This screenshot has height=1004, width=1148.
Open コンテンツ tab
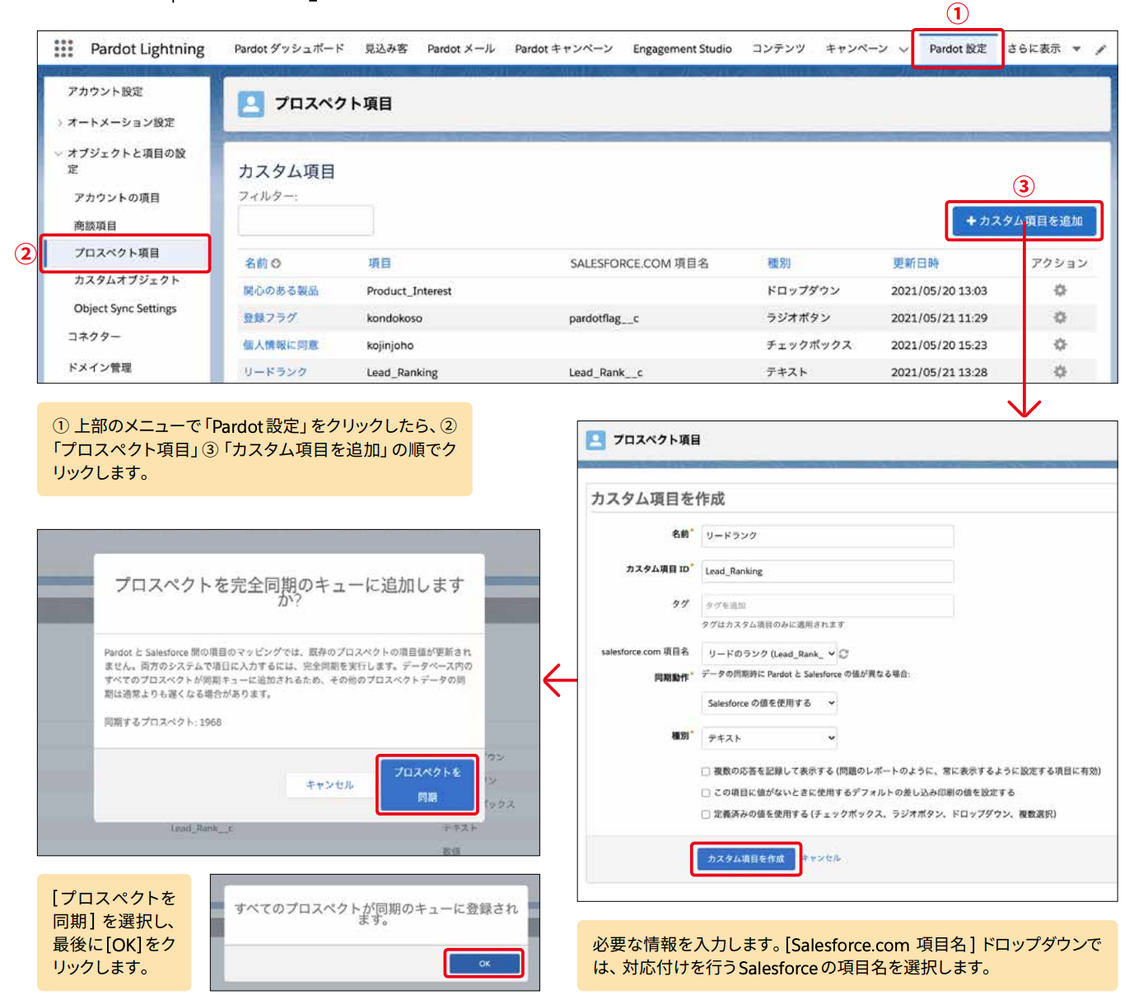point(778,49)
